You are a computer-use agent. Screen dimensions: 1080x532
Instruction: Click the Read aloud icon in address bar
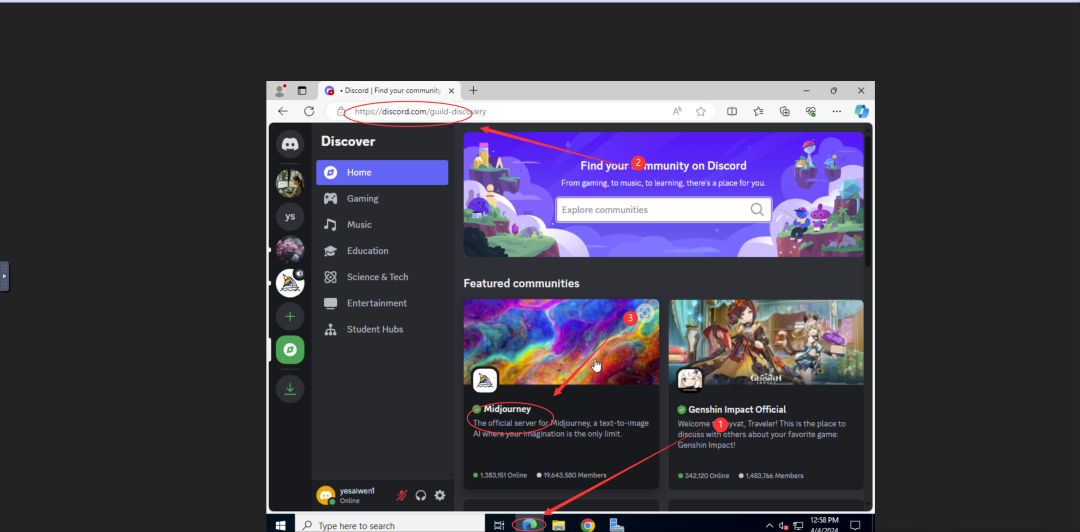click(677, 111)
